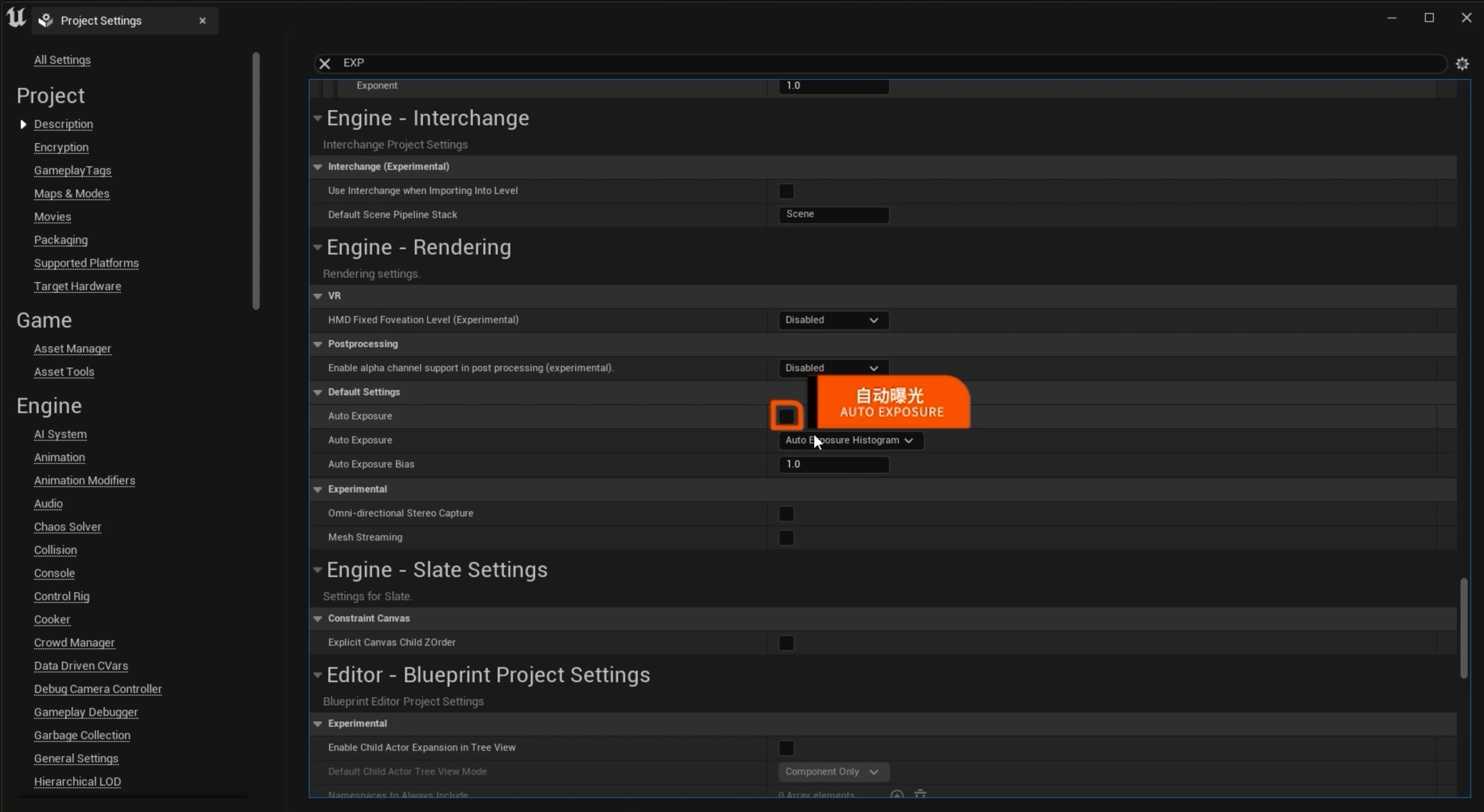Maximize the Project Settings window
This screenshot has height=812, width=1484.
[1429, 18]
